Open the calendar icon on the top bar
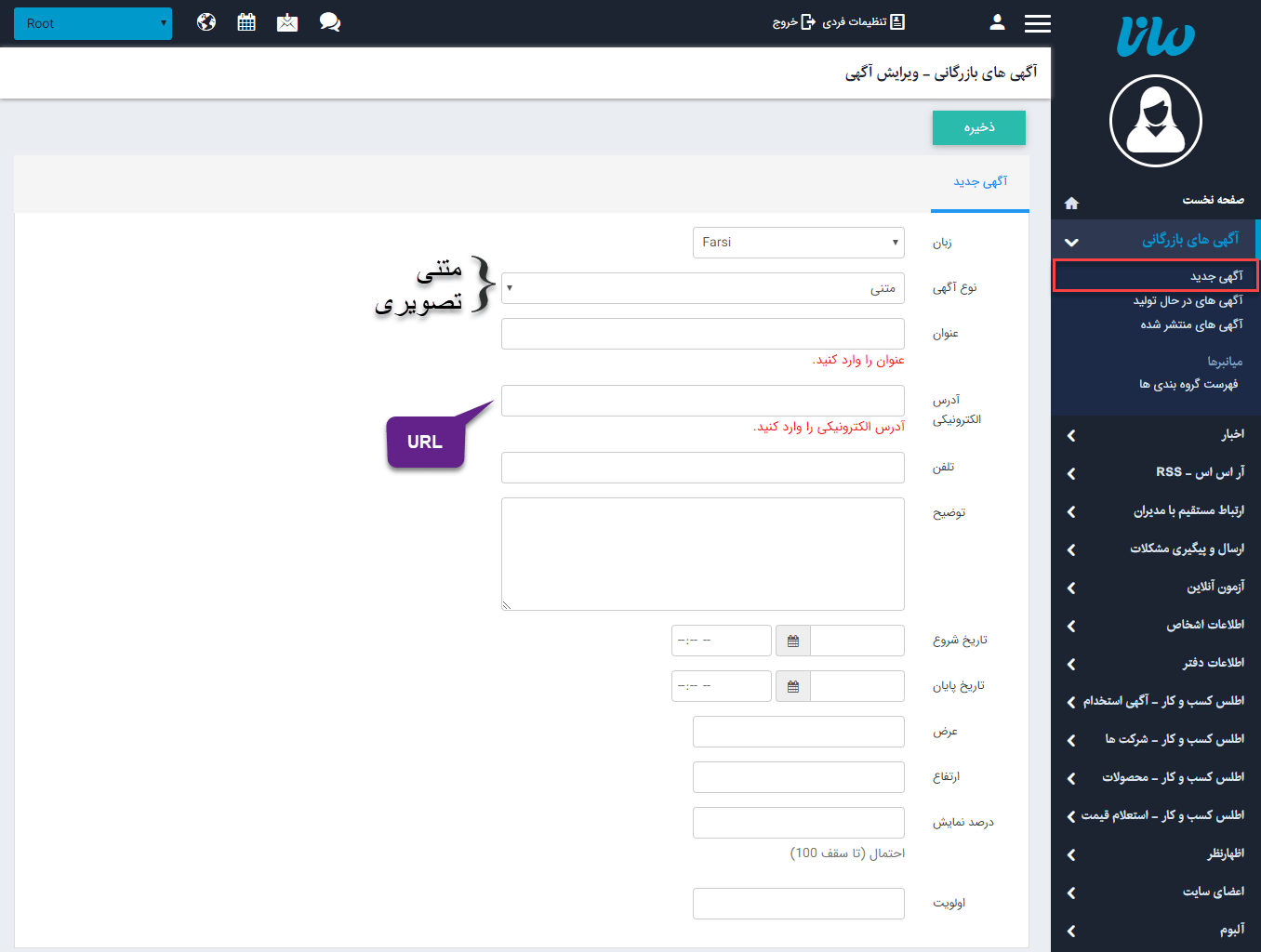Image resolution: width=1261 pixels, height=952 pixels. (246, 21)
